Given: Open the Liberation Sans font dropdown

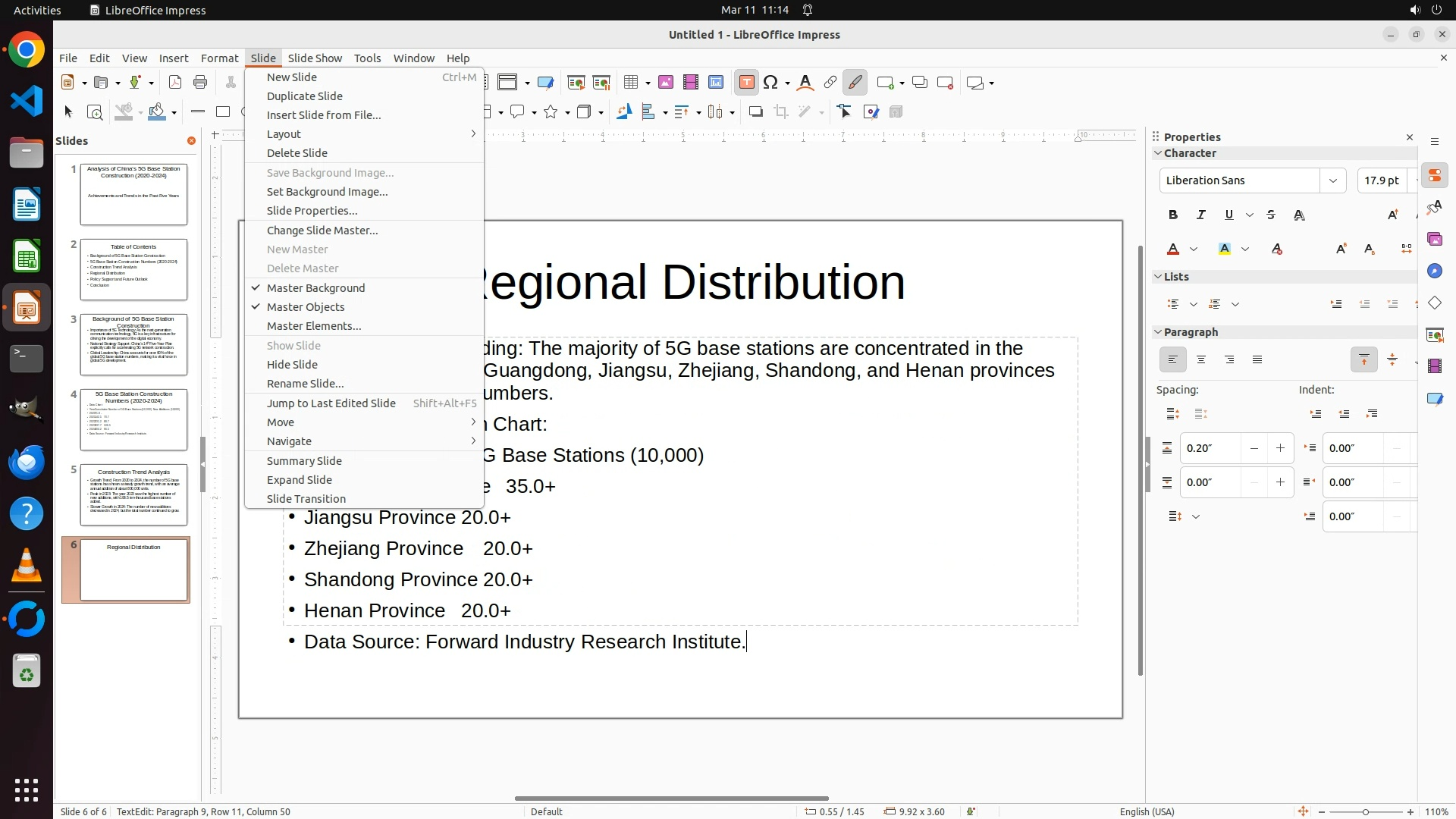Looking at the screenshot, I should pos(1332,180).
